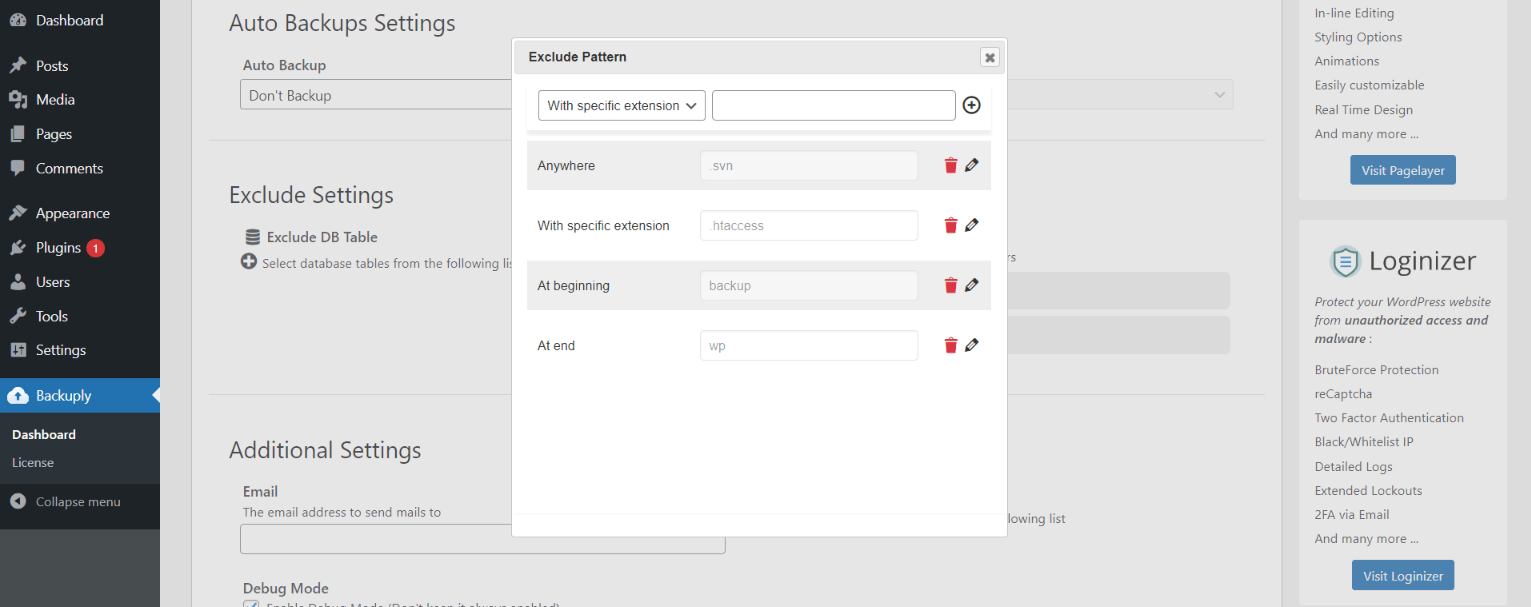Image resolution: width=1531 pixels, height=607 pixels.
Task: Click the plus icon to add exclude pattern
Action: pyautogui.click(x=971, y=104)
